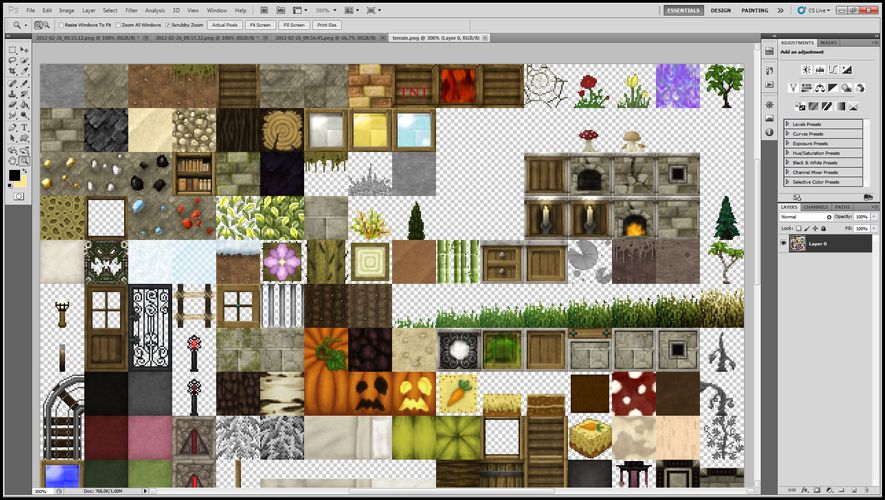Select the History Brush tool
The height and width of the screenshot is (500, 885).
pos(24,94)
